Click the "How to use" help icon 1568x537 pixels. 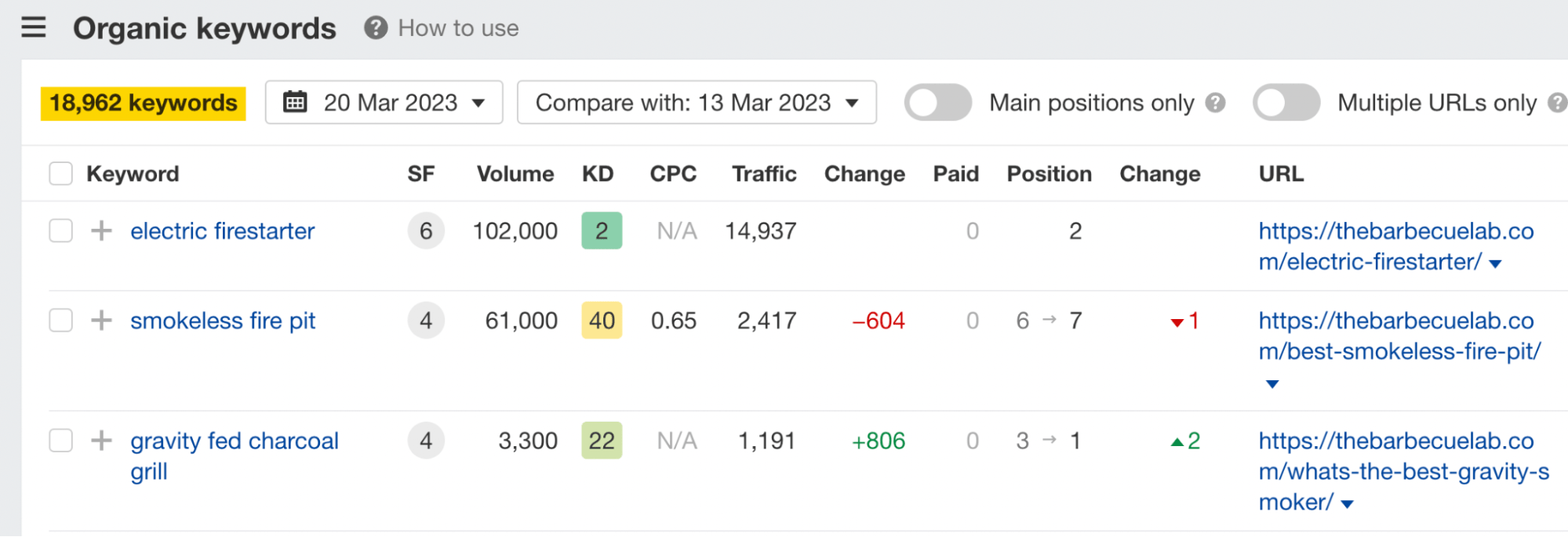[374, 27]
